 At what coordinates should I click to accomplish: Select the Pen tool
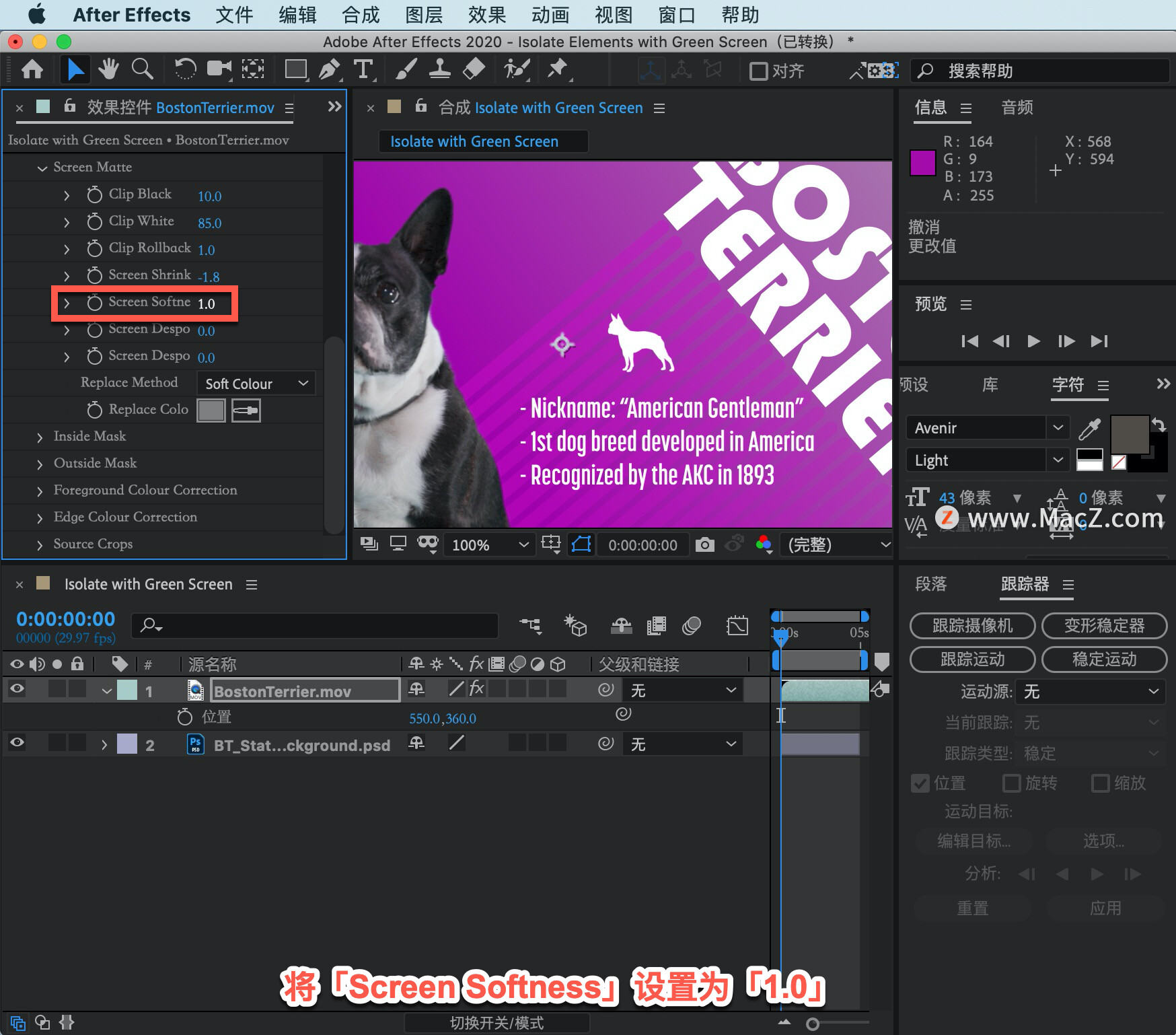329,69
